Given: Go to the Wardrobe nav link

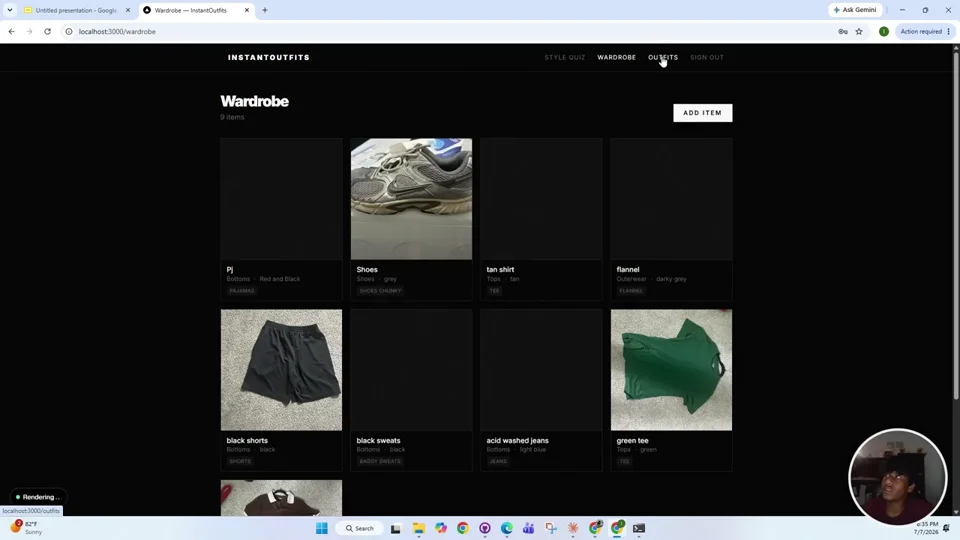Looking at the screenshot, I should tap(617, 58).
